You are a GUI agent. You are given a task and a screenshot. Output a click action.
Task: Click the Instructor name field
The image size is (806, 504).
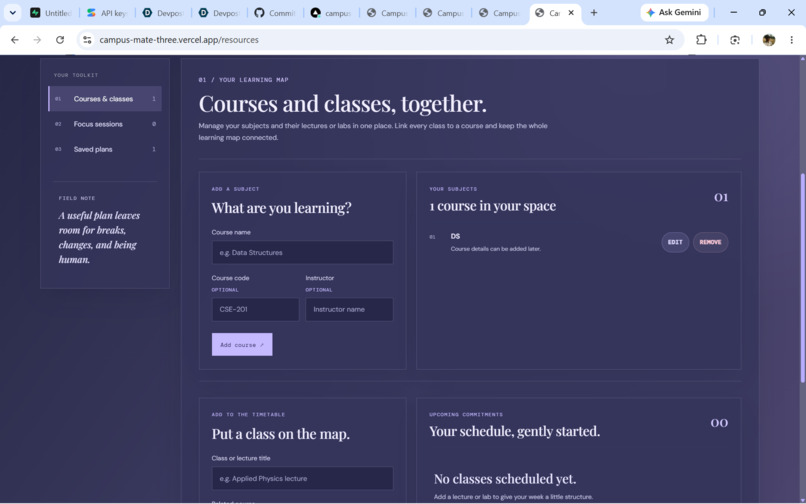[x=349, y=309]
